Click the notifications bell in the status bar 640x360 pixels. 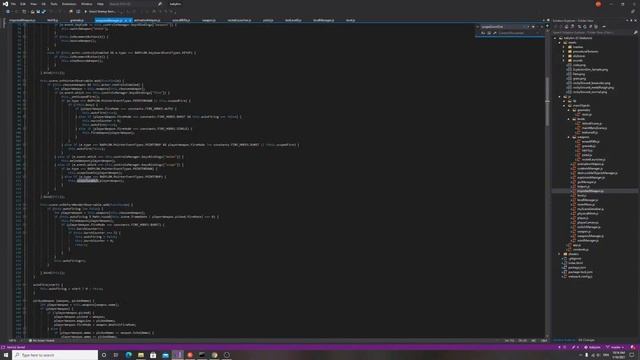tap(633, 347)
